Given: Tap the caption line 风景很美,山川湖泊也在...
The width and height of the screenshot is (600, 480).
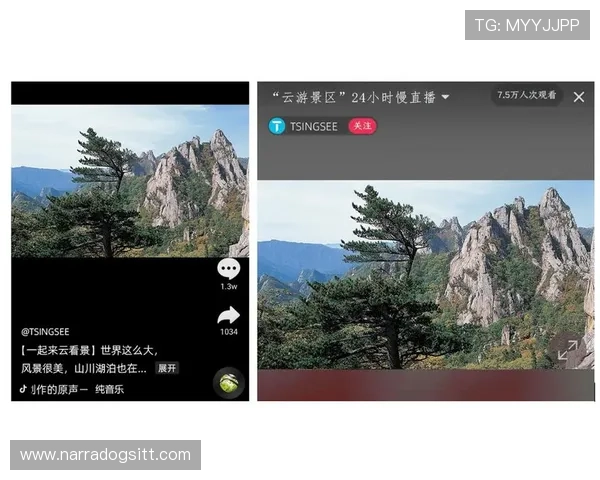Looking at the screenshot, I should click(x=83, y=368).
